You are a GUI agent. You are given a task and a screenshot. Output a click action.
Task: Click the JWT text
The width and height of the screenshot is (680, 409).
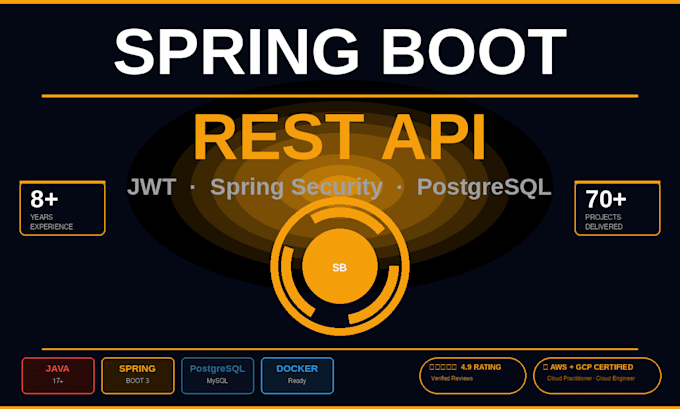pos(151,187)
